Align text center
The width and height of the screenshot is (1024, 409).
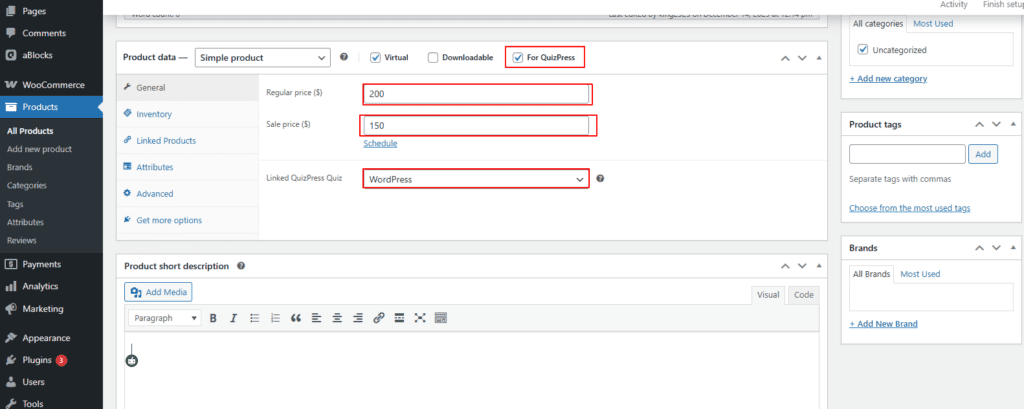pyautogui.click(x=337, y=318)
